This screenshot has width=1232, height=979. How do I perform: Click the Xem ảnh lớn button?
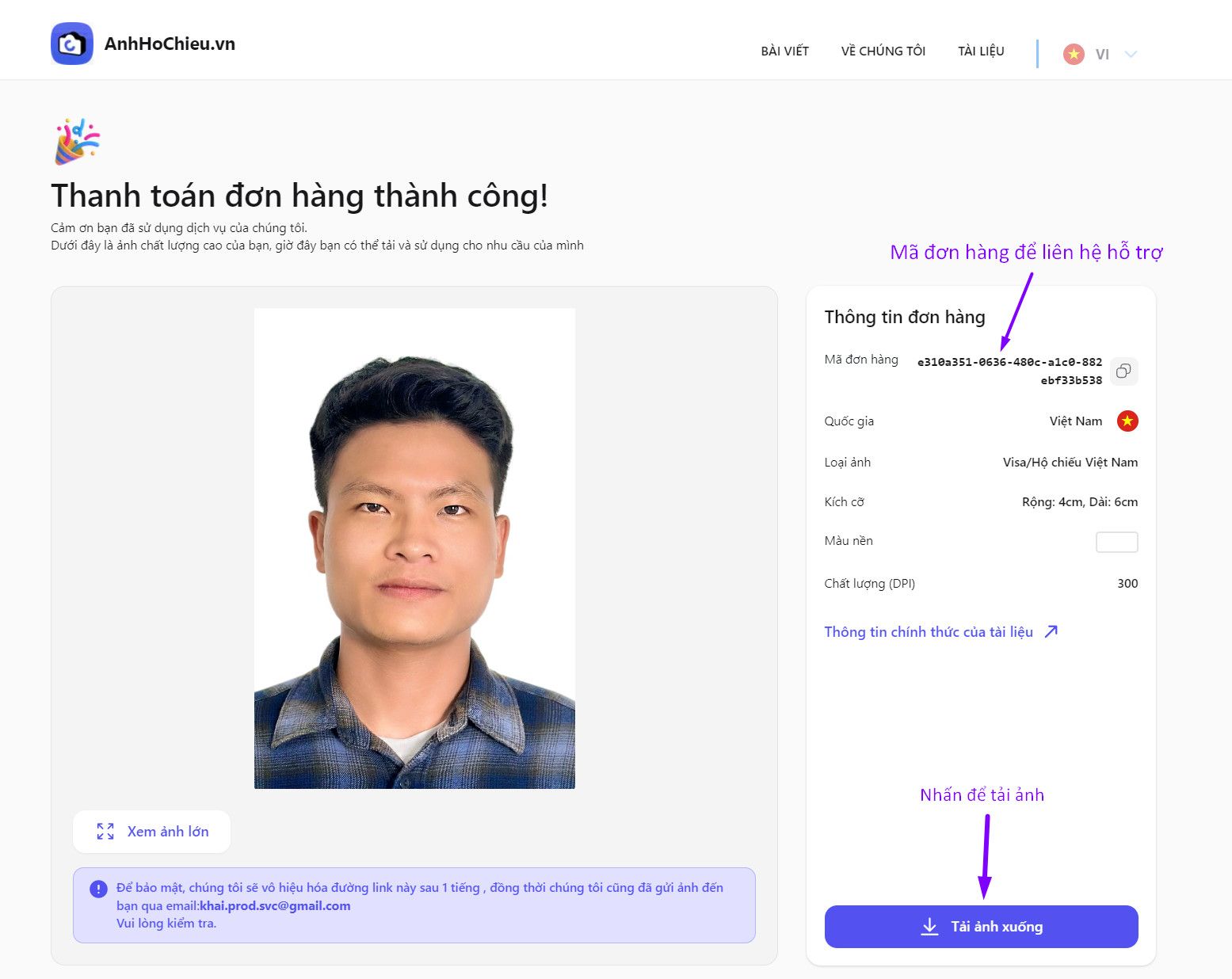pos(151,832)
